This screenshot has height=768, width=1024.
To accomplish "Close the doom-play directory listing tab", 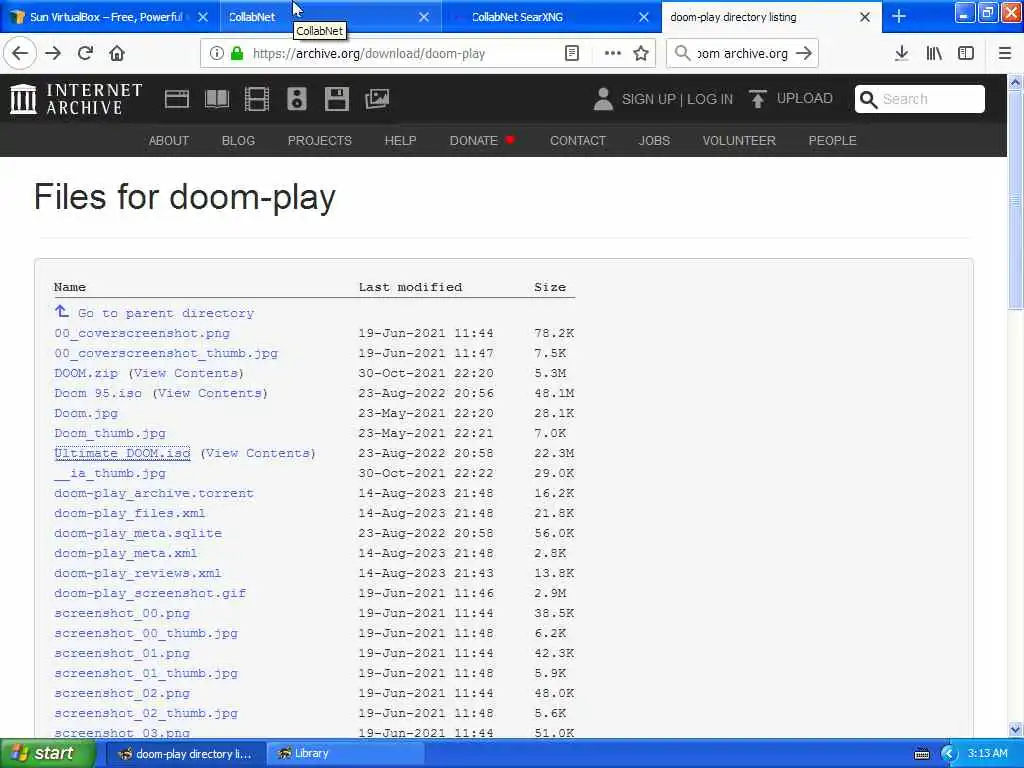I will [865, 17].
